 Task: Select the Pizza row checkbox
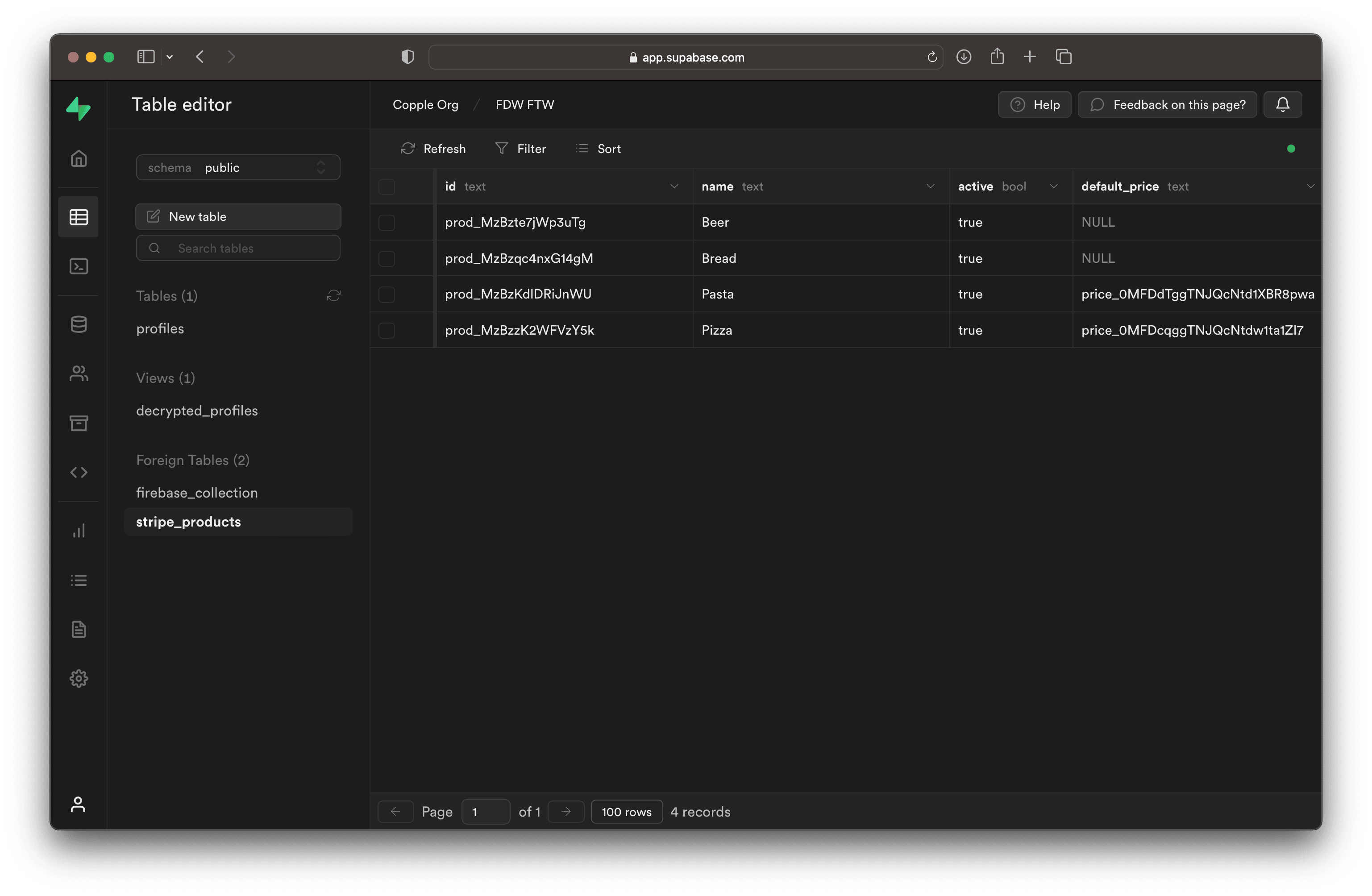[386, 330]
